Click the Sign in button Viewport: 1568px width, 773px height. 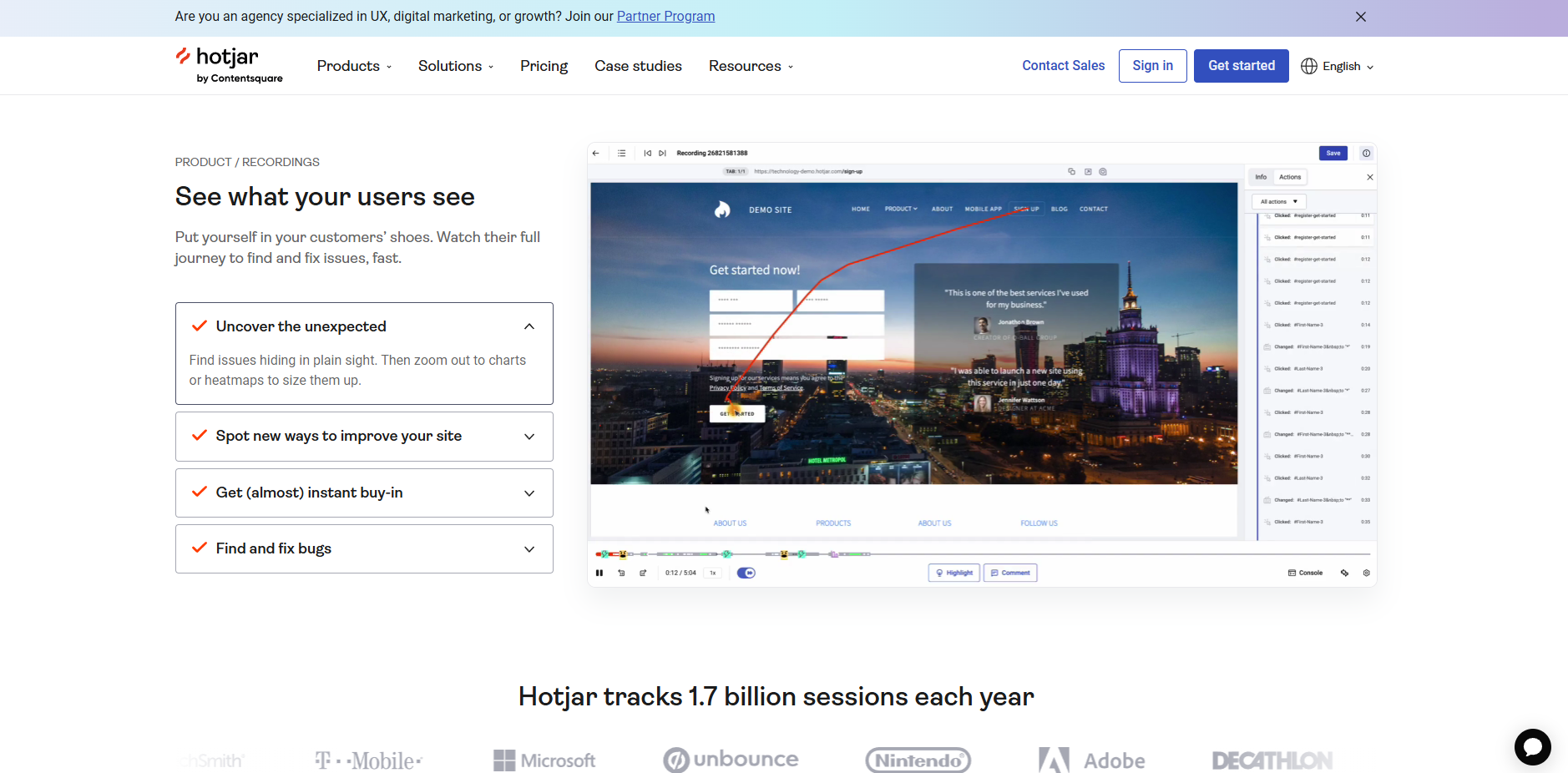point(1152,66)
